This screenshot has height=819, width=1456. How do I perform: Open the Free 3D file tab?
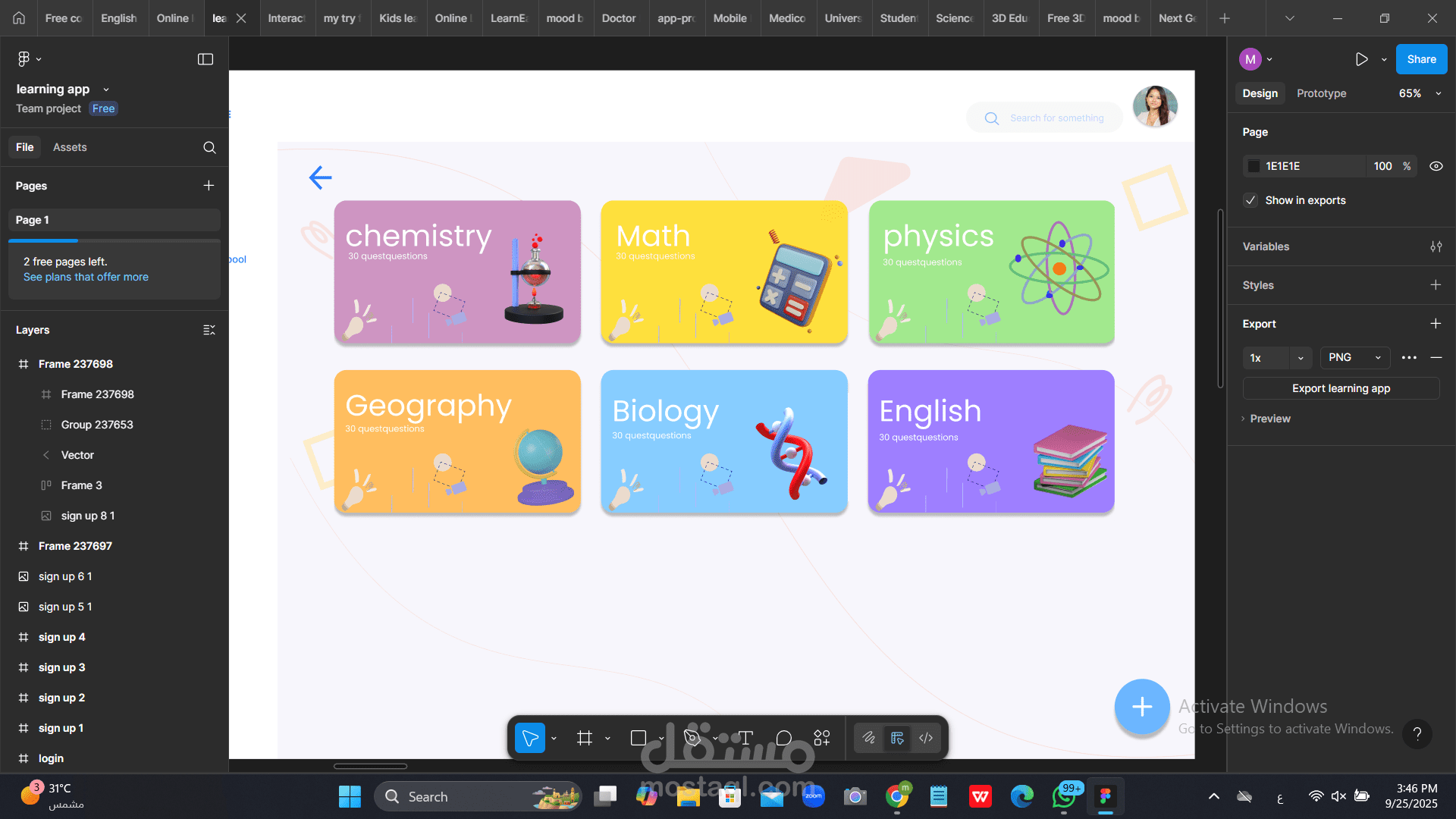tap(1066, 18)
